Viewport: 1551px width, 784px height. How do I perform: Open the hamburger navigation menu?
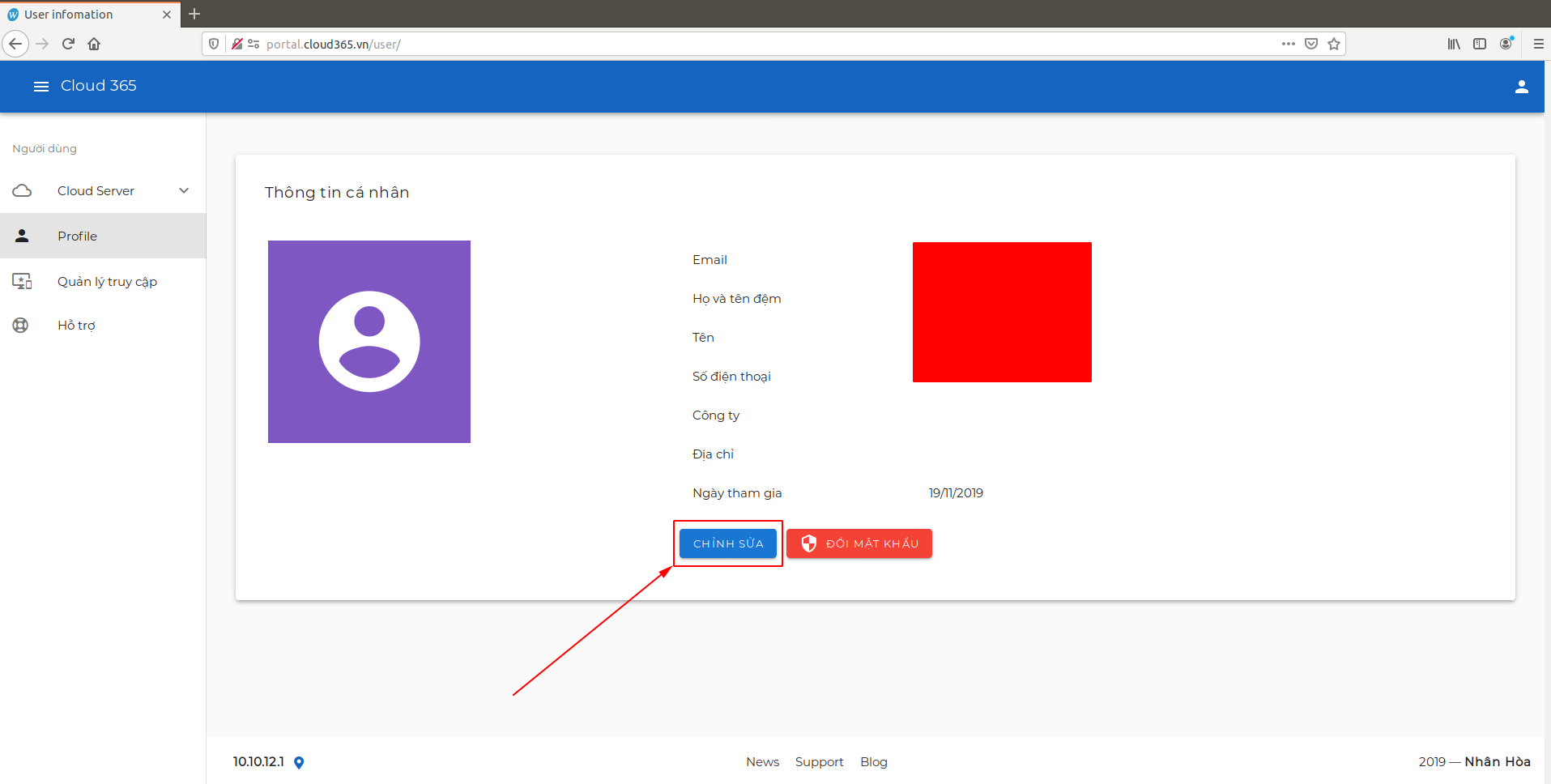click(x=41, y=86)
